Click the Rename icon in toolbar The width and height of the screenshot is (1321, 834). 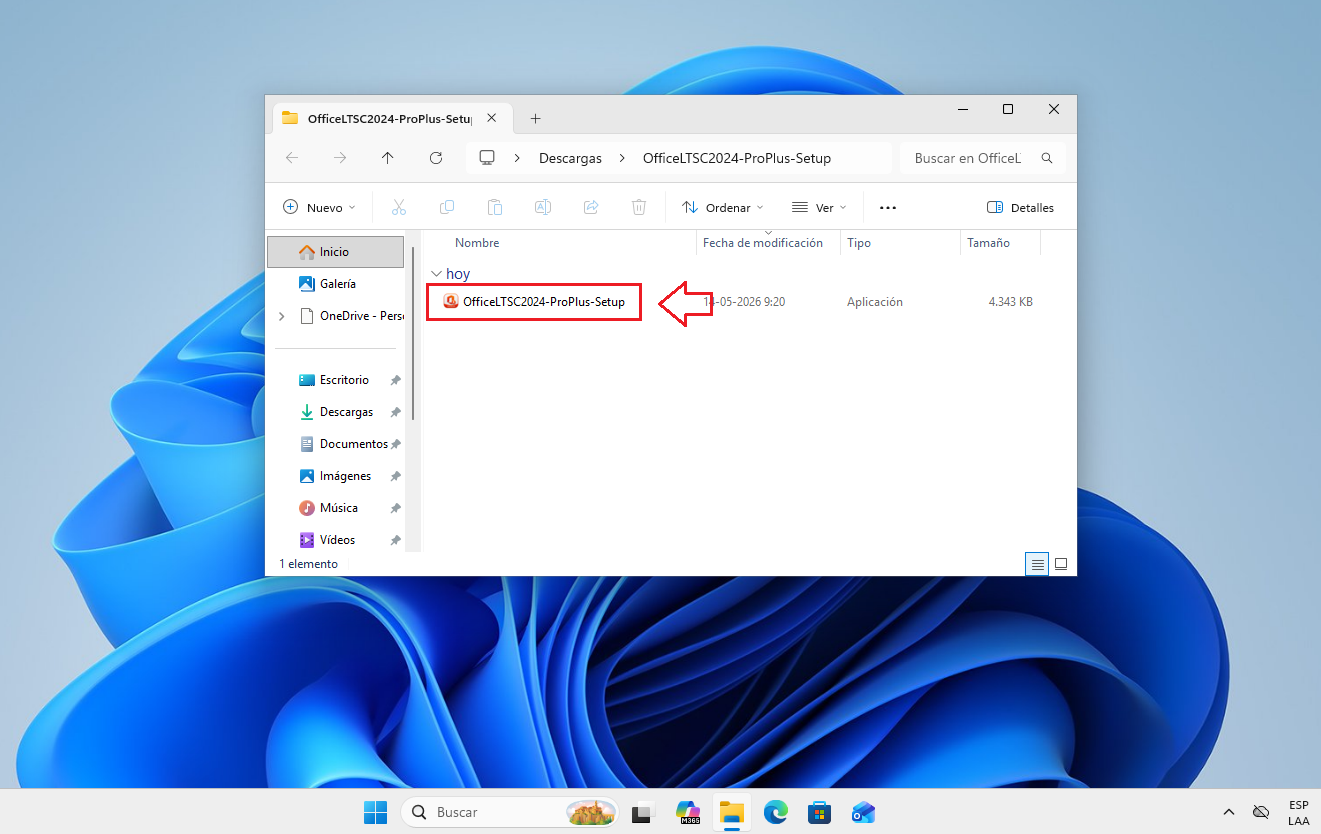click(543, 207)
